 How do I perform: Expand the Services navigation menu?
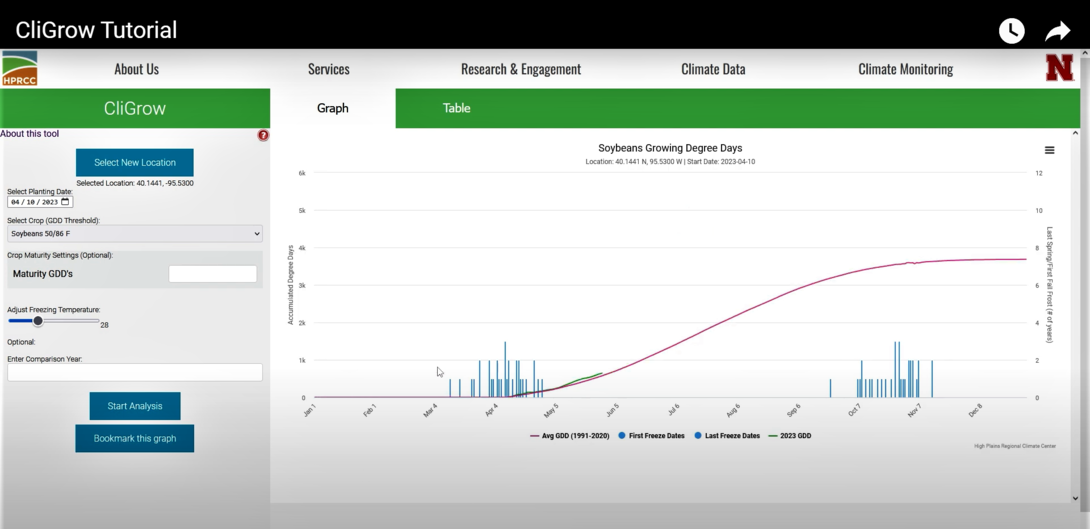point(328,69)
